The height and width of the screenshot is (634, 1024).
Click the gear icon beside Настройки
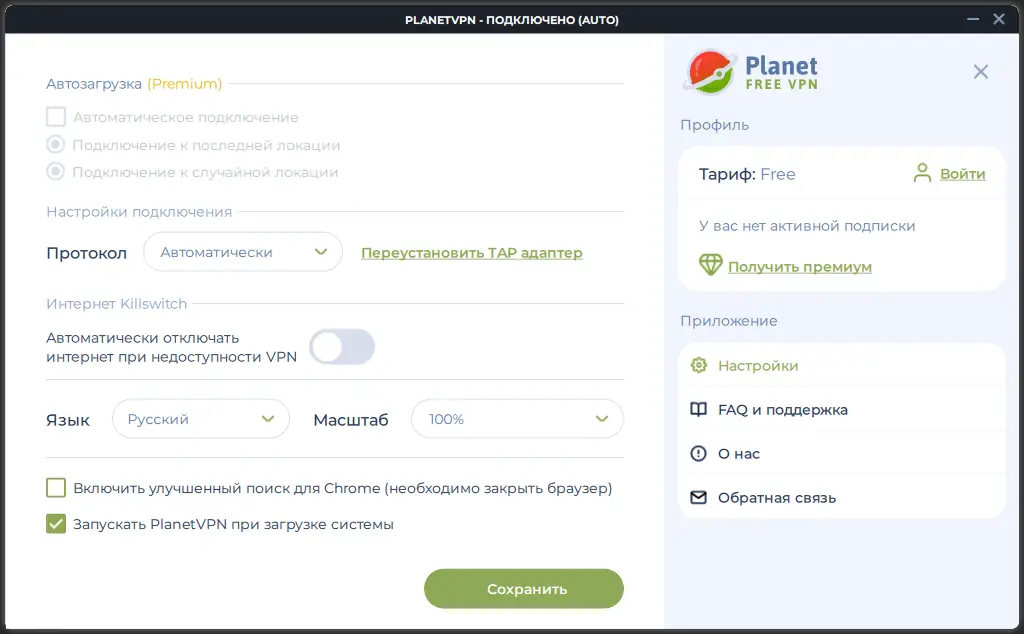(x=699, y=365)
